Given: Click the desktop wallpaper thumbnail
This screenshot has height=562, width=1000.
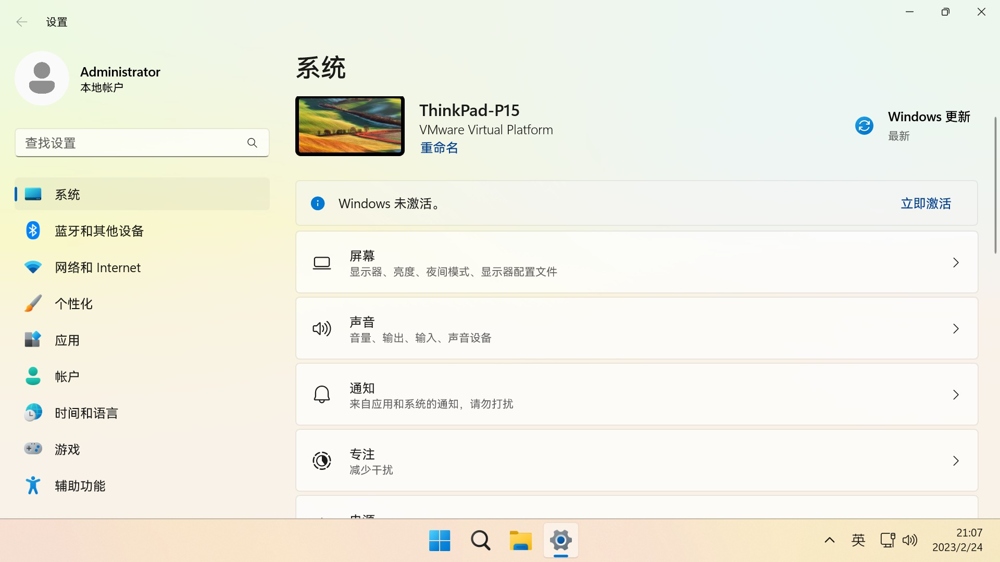Looking at the screenshot, I should click(x=350, y=126).
